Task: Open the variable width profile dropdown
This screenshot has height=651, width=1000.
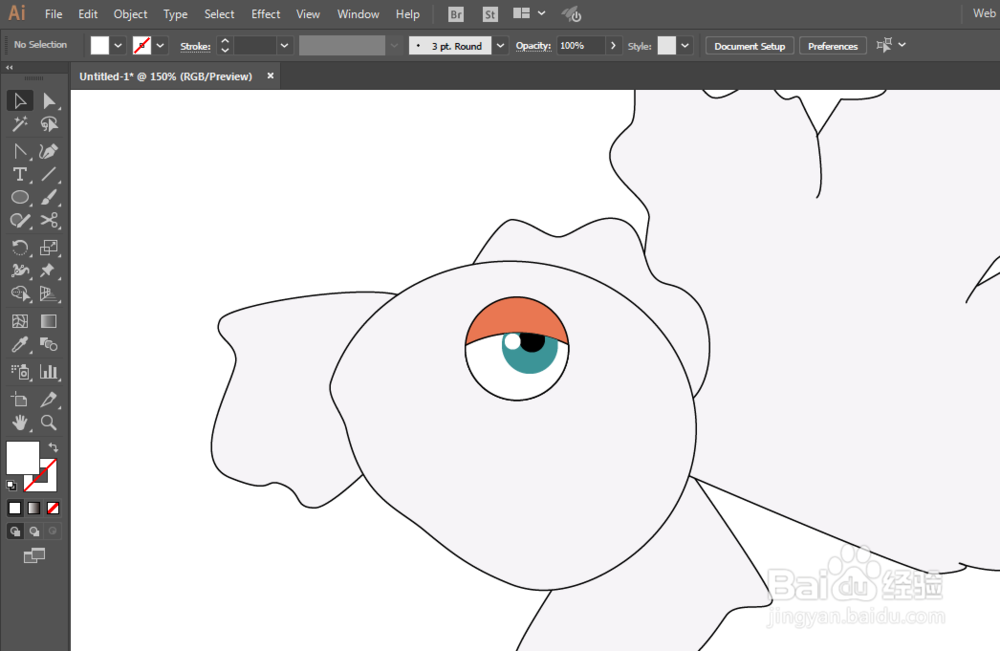Action: pos(394,45)
